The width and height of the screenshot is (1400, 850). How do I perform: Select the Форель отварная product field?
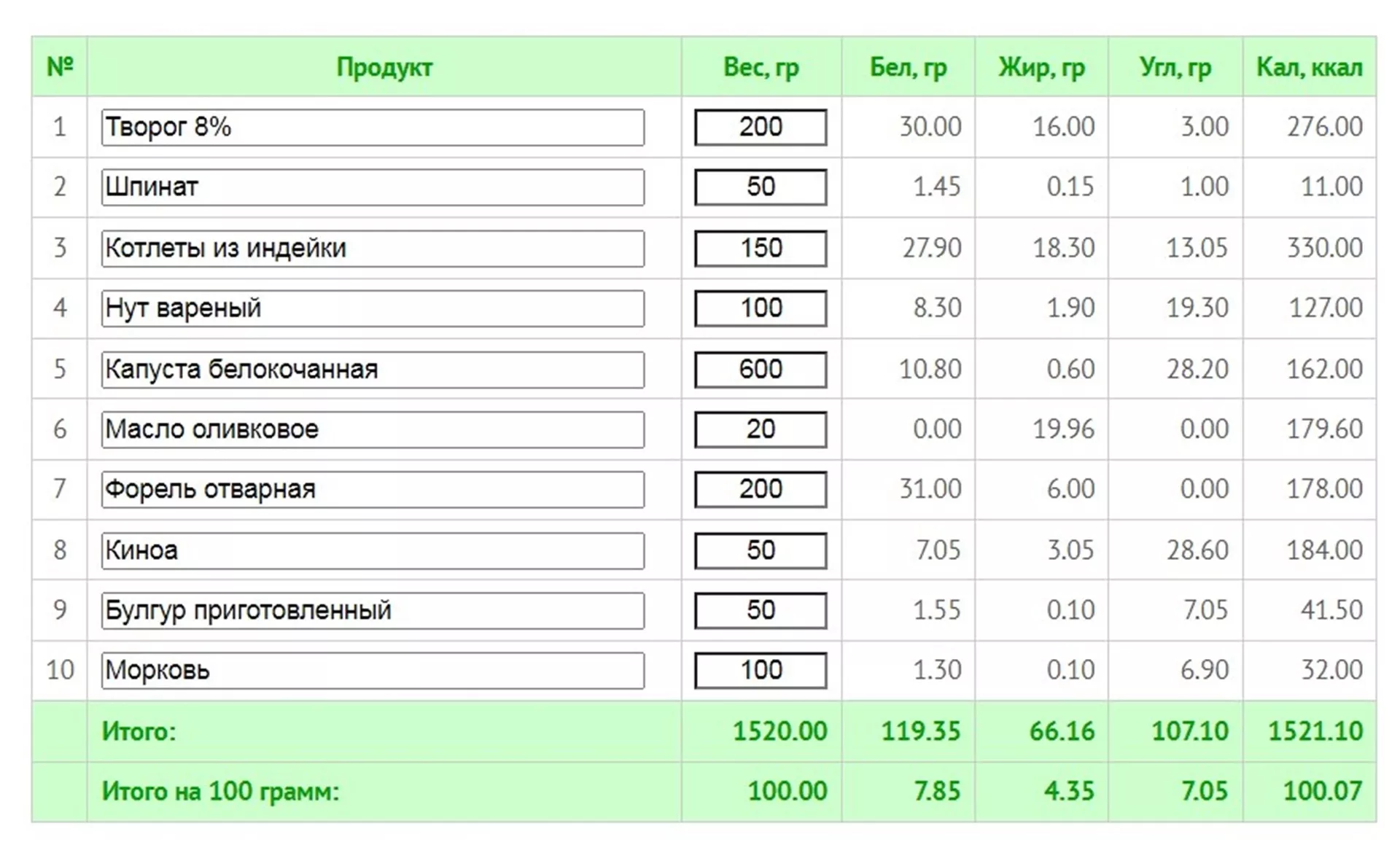[x=373, y=489]
